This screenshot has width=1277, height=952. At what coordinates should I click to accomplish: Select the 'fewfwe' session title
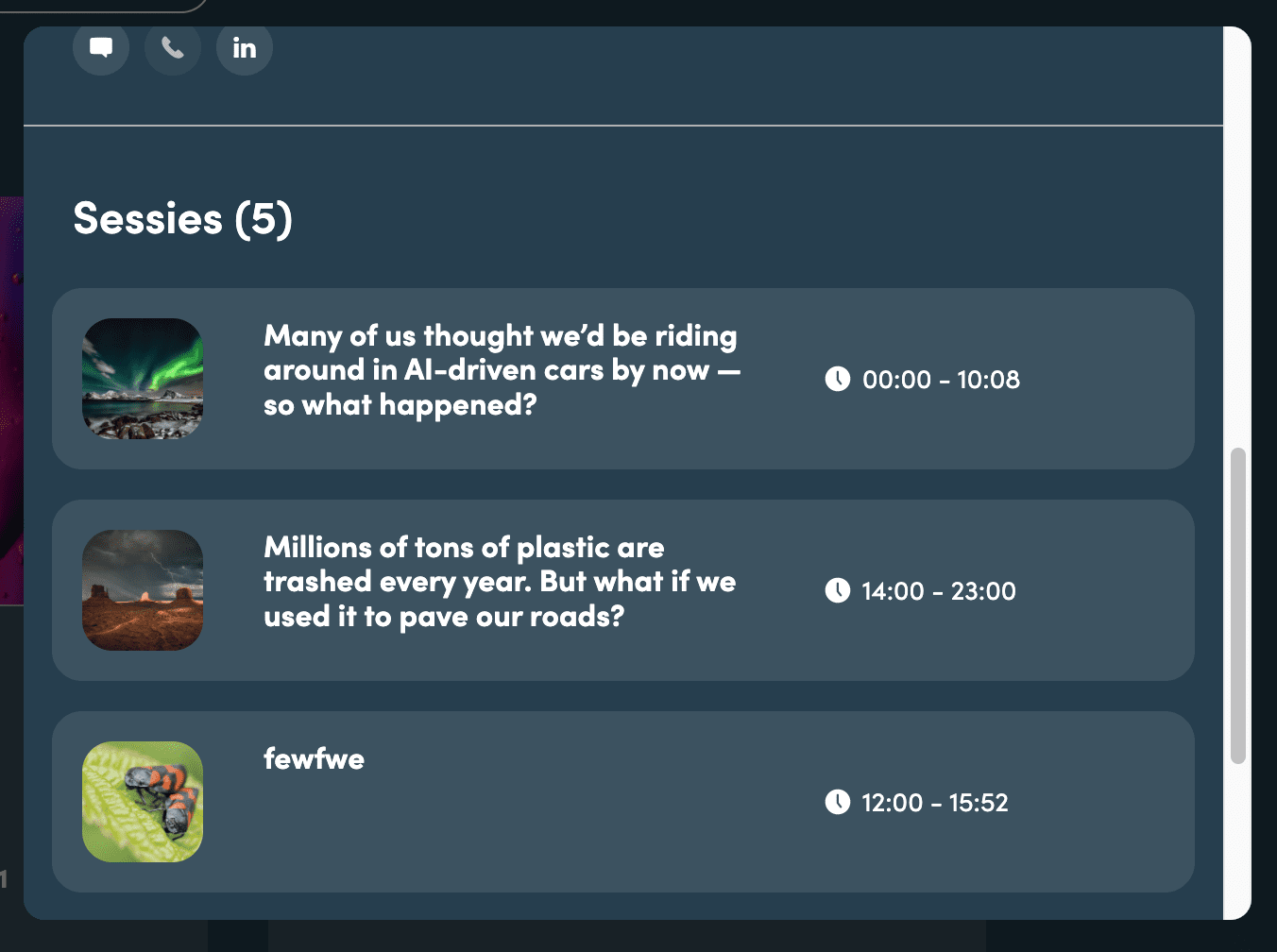[x=314, y=759]
